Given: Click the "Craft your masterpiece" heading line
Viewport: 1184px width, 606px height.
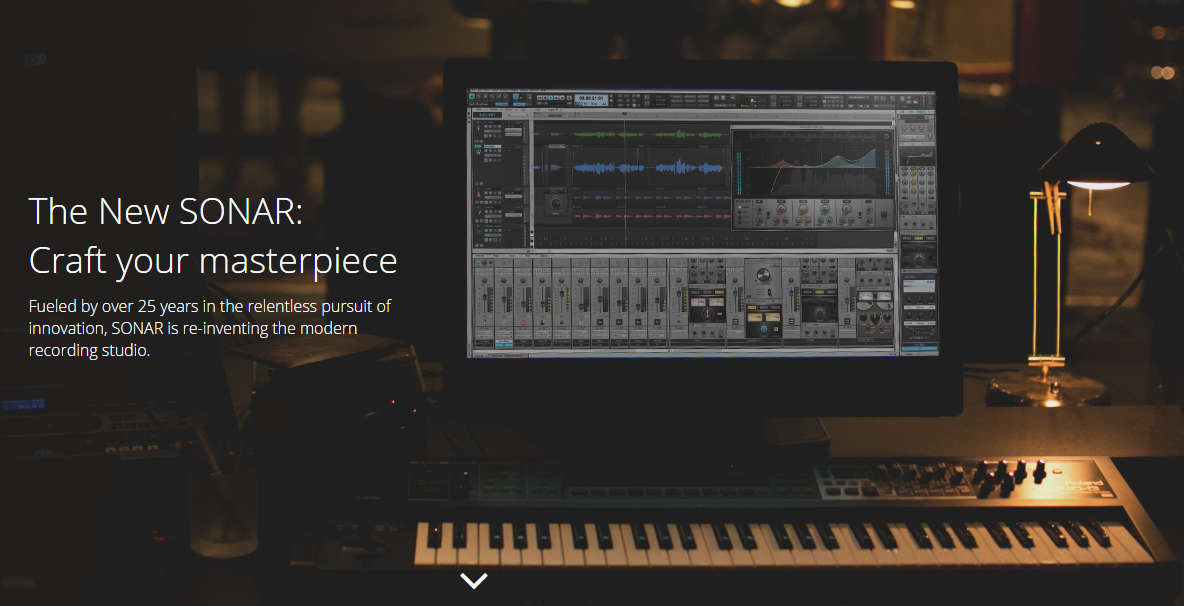Looking at the screenshot, I should click(x=213, y=261).
